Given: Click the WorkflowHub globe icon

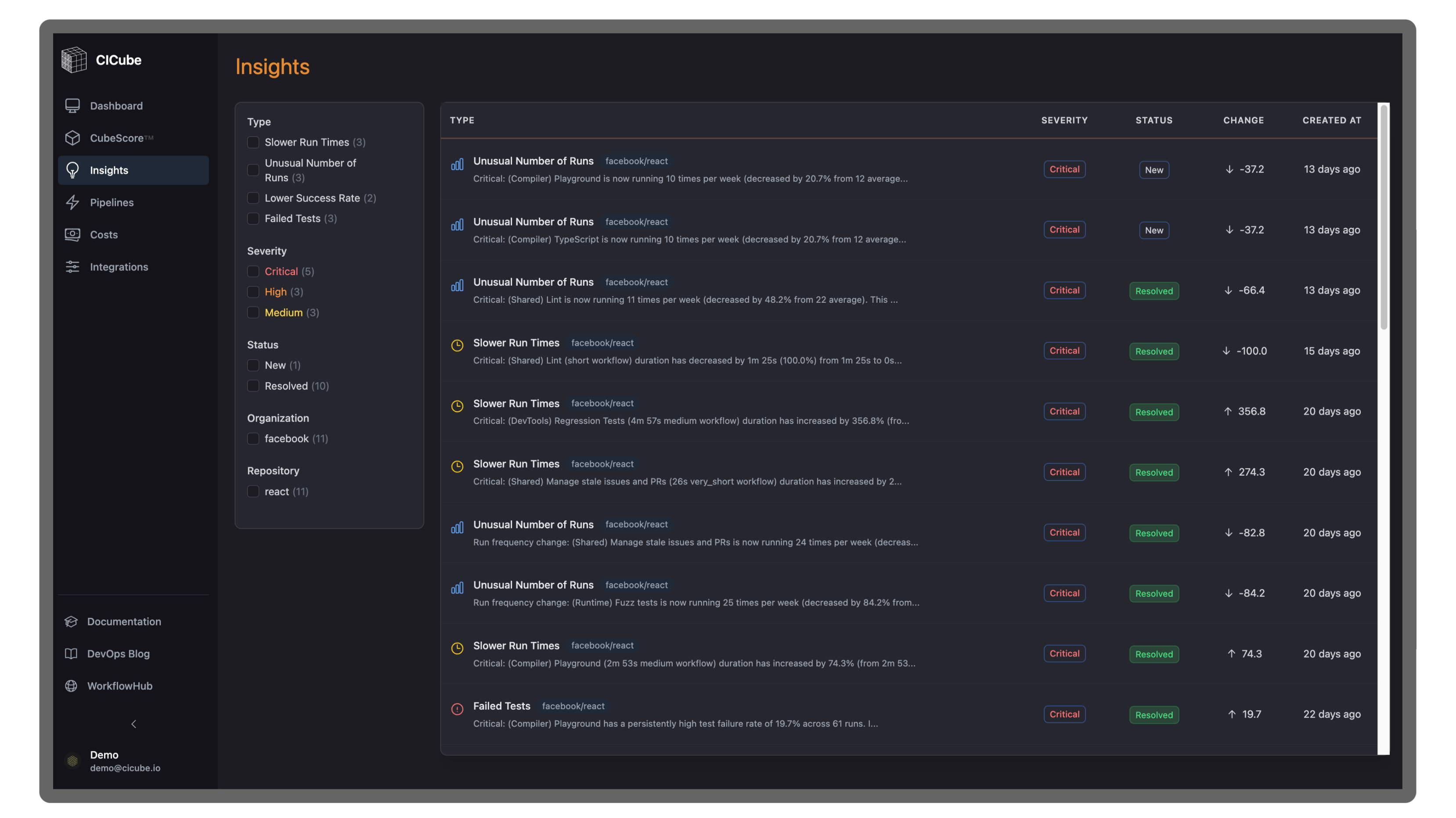Looking at the screenshot, I should point(71,686).
